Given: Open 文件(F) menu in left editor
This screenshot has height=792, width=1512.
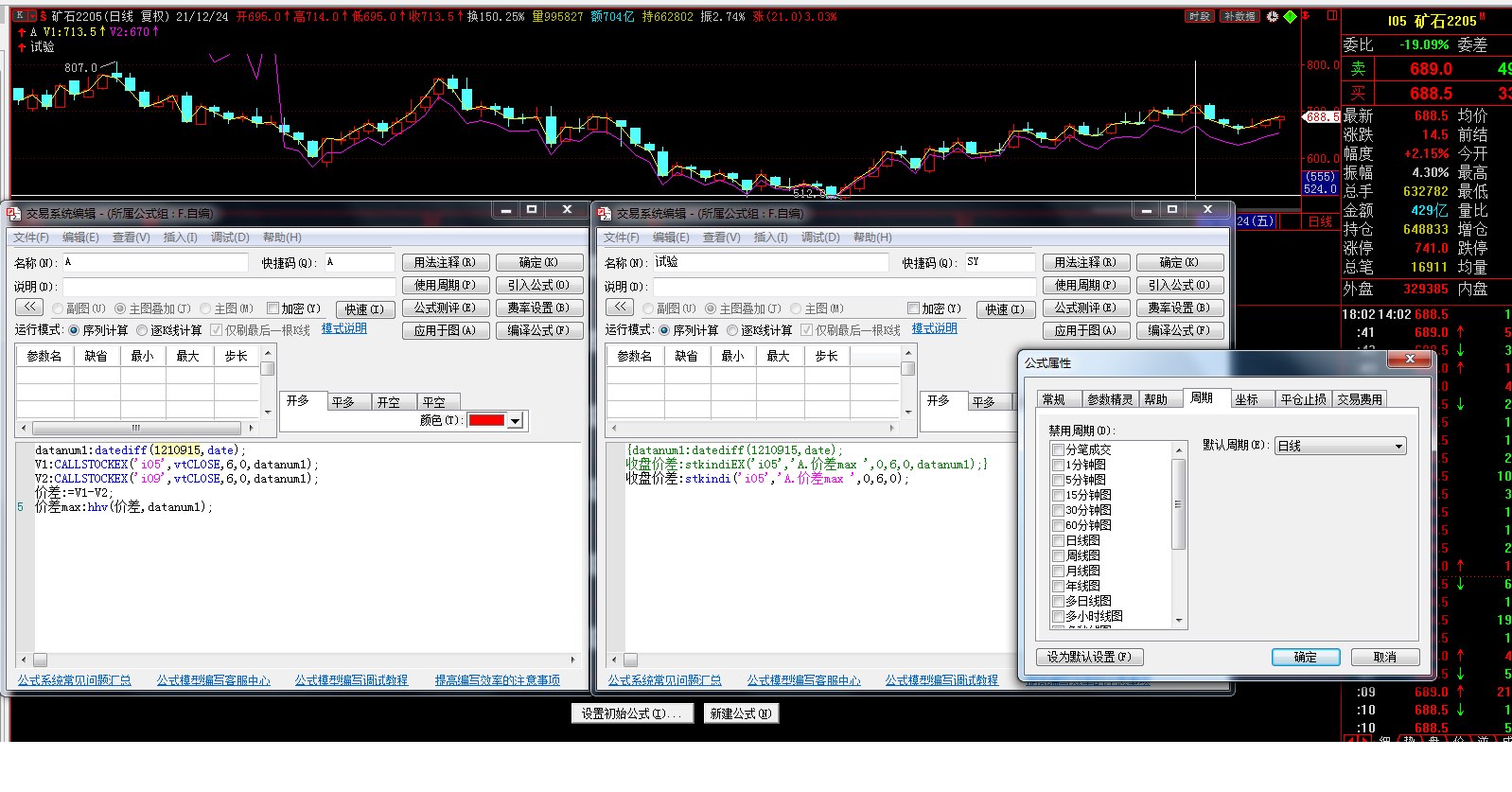Looking at the screenshot, I should click(31, 238).
